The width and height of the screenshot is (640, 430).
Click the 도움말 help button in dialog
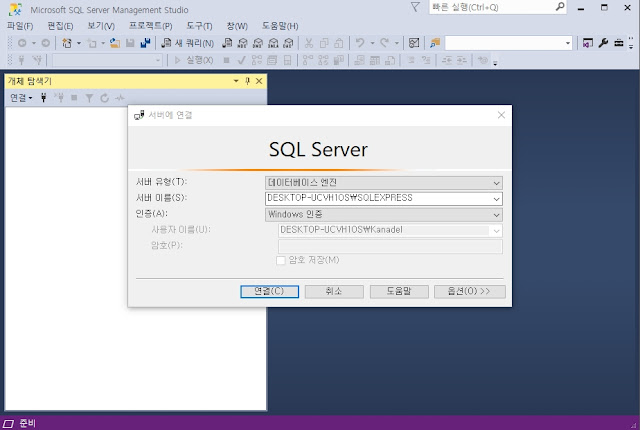[x=399, y=291]
